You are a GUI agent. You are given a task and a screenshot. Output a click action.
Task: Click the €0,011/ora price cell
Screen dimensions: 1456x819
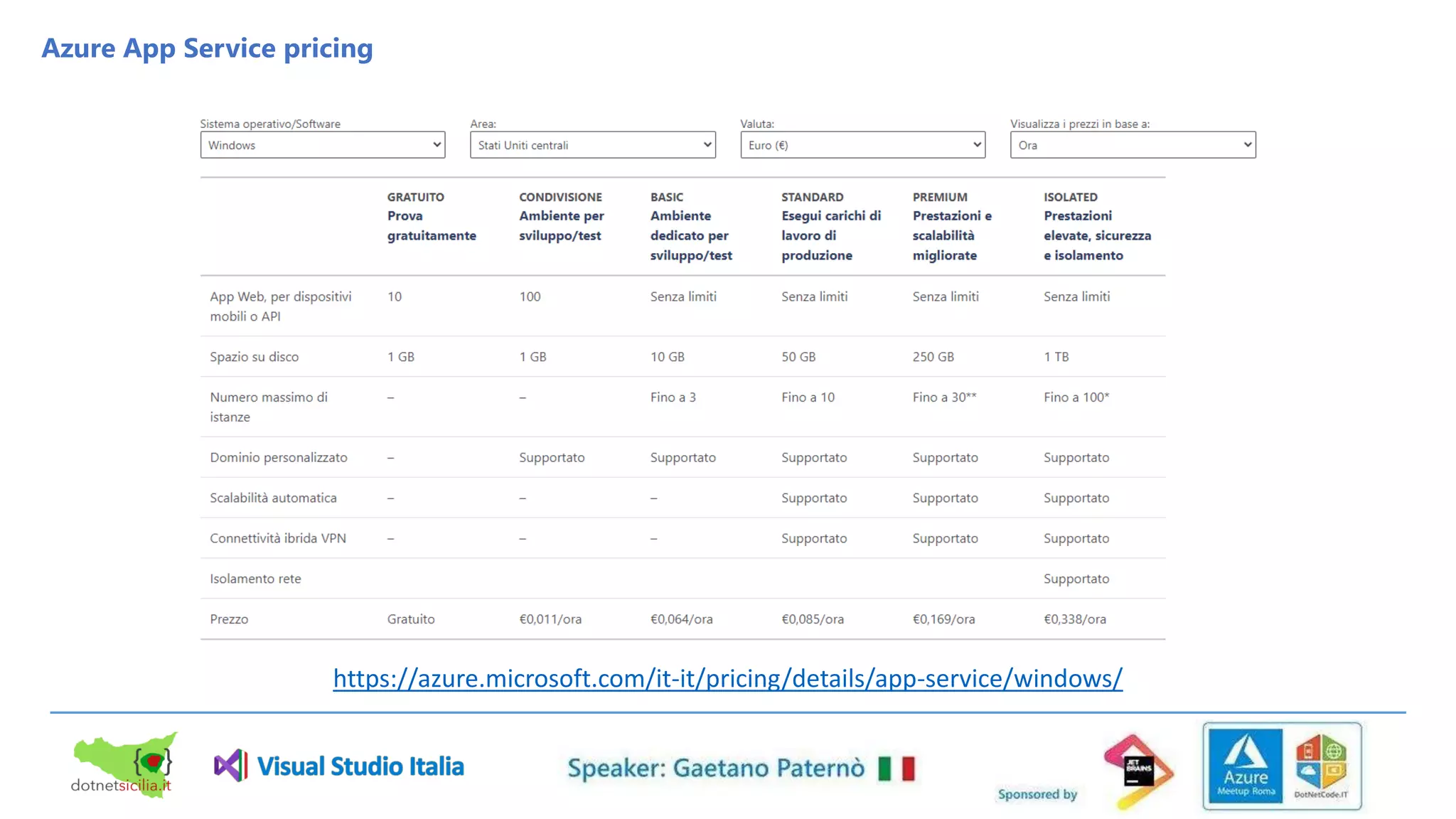coord(550,619)
